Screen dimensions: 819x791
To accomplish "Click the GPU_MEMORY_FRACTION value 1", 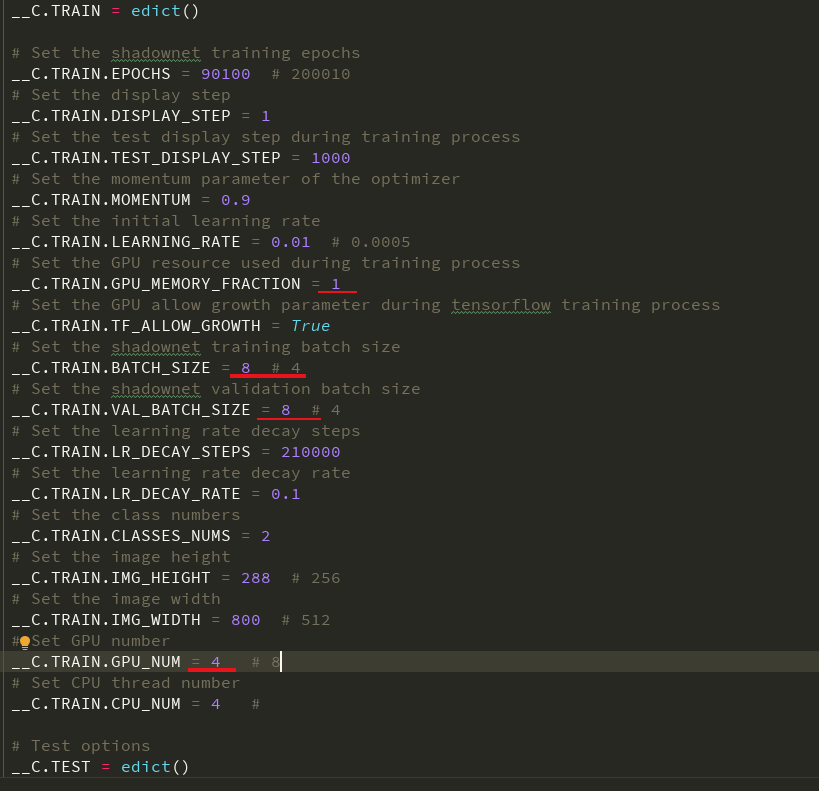I will [x=337, y=283].
